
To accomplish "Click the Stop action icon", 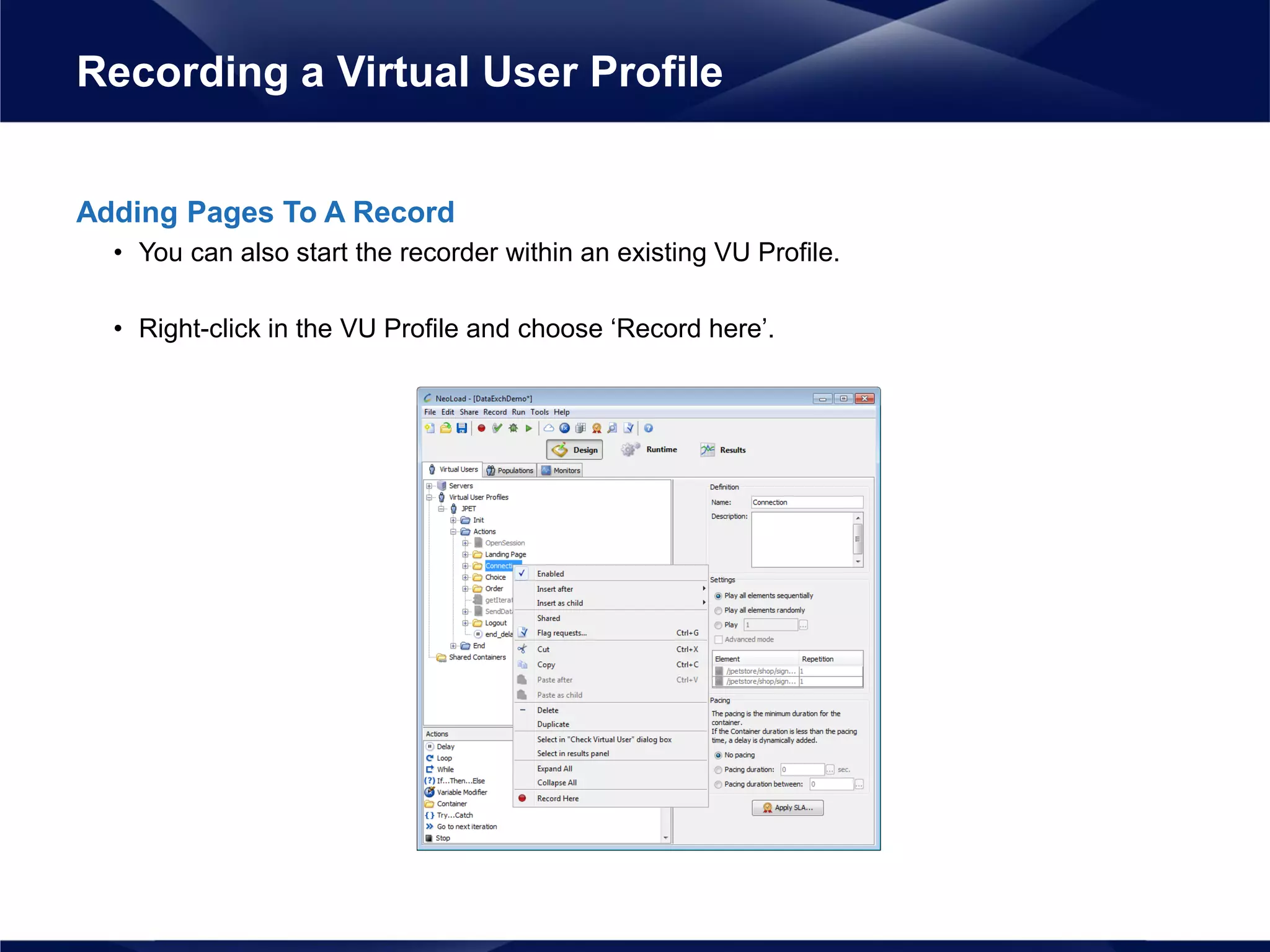I will pos(429,838).
